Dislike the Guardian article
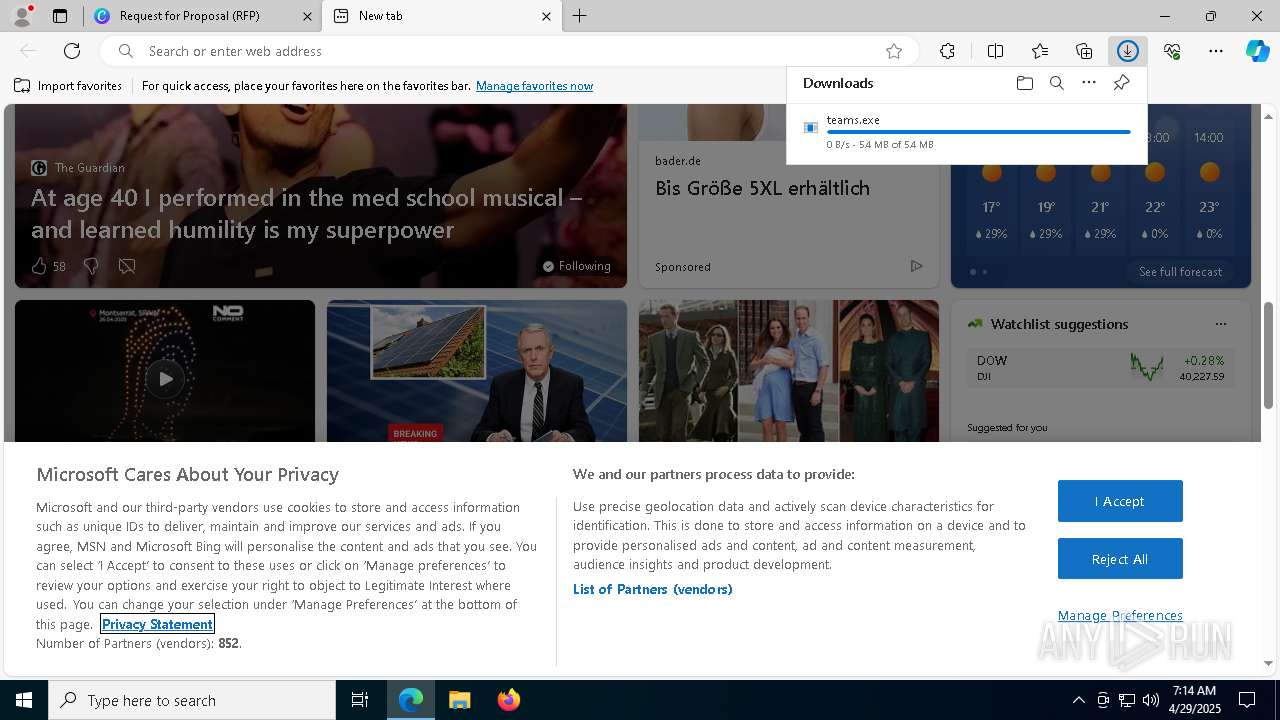The width and height of the screenshot is (1280, 720). coord(91,266)
